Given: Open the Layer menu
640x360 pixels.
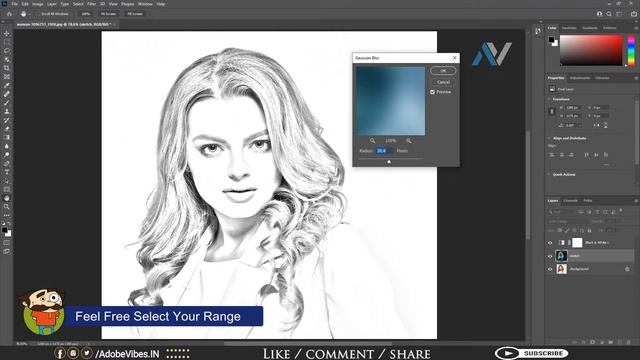Looking at the screenshot, I should pos(52,4).
